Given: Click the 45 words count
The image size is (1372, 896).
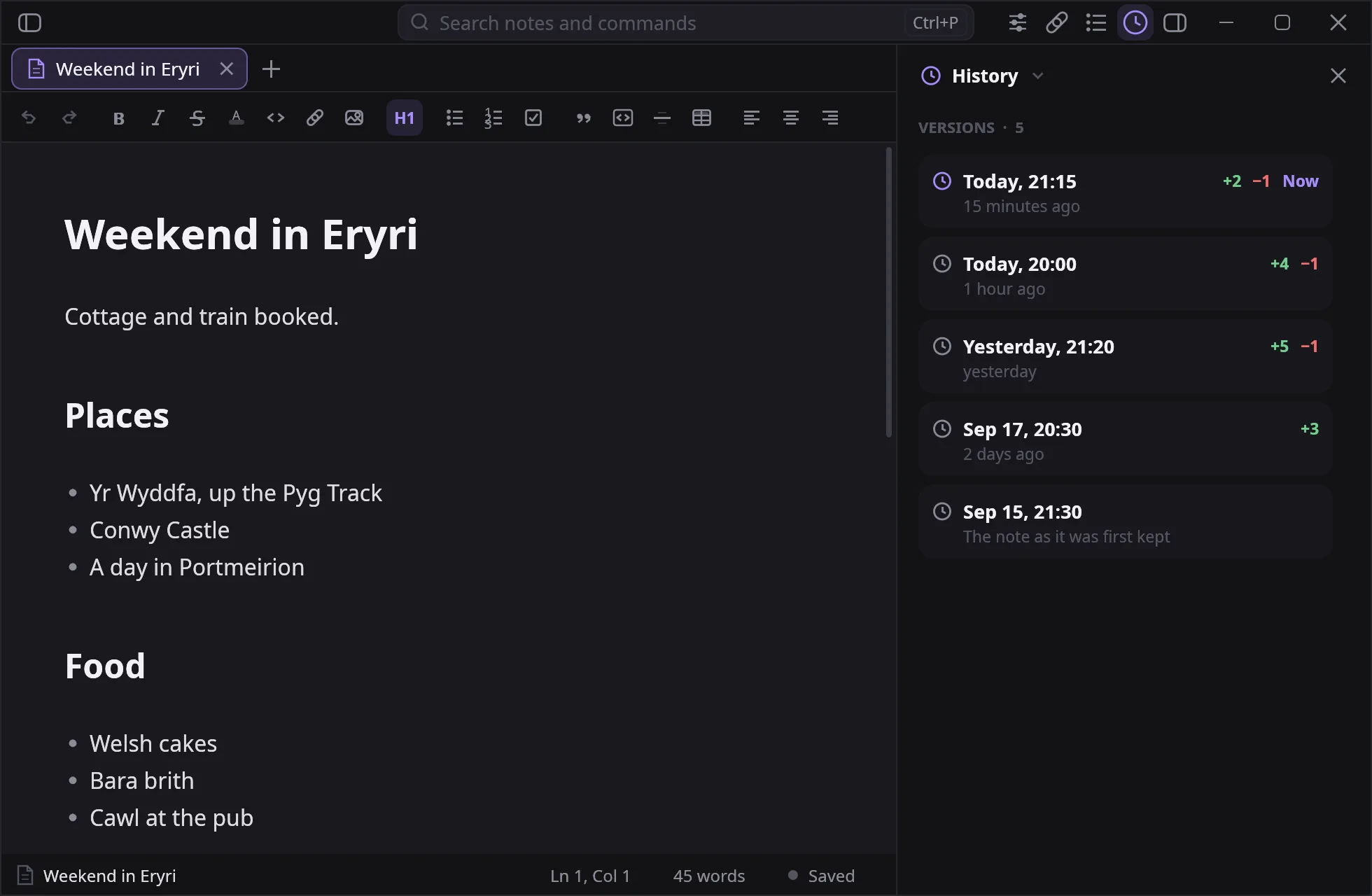Looking at the screenshot, I should tap(709, 876).
